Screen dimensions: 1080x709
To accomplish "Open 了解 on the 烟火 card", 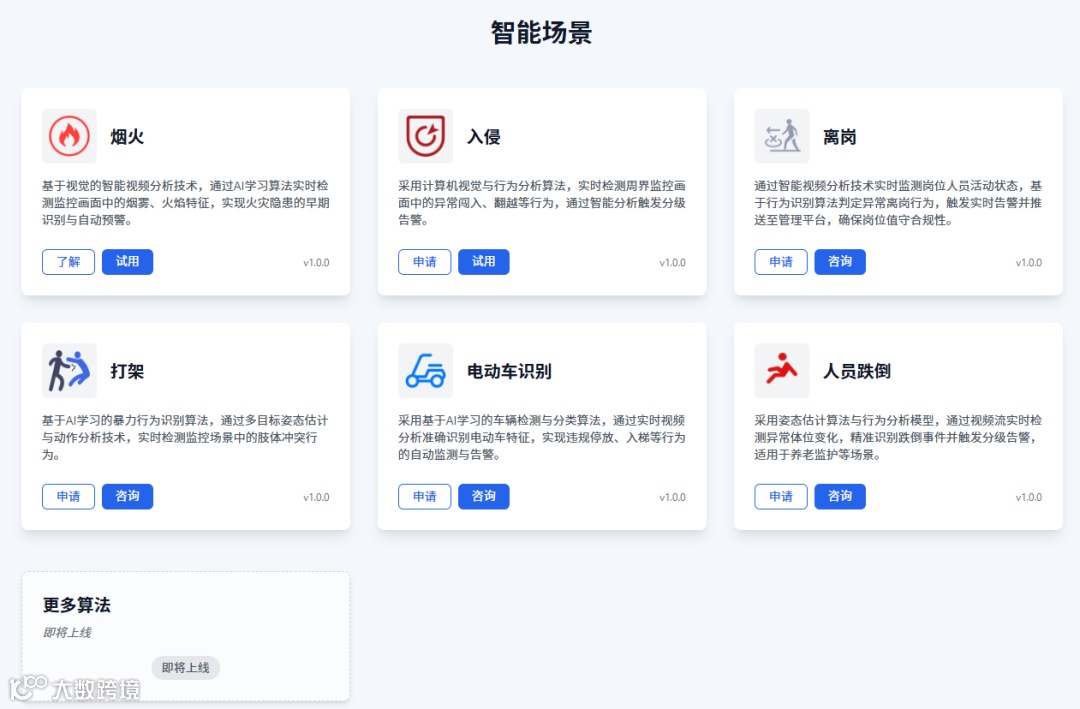I will [x=68, y=262].
